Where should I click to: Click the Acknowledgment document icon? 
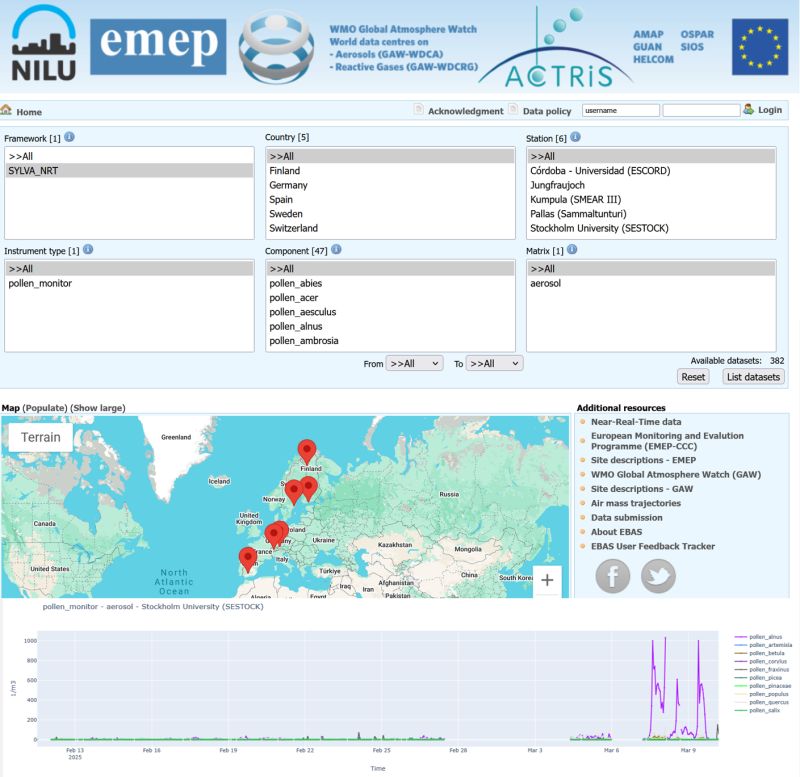click(418, 109)
